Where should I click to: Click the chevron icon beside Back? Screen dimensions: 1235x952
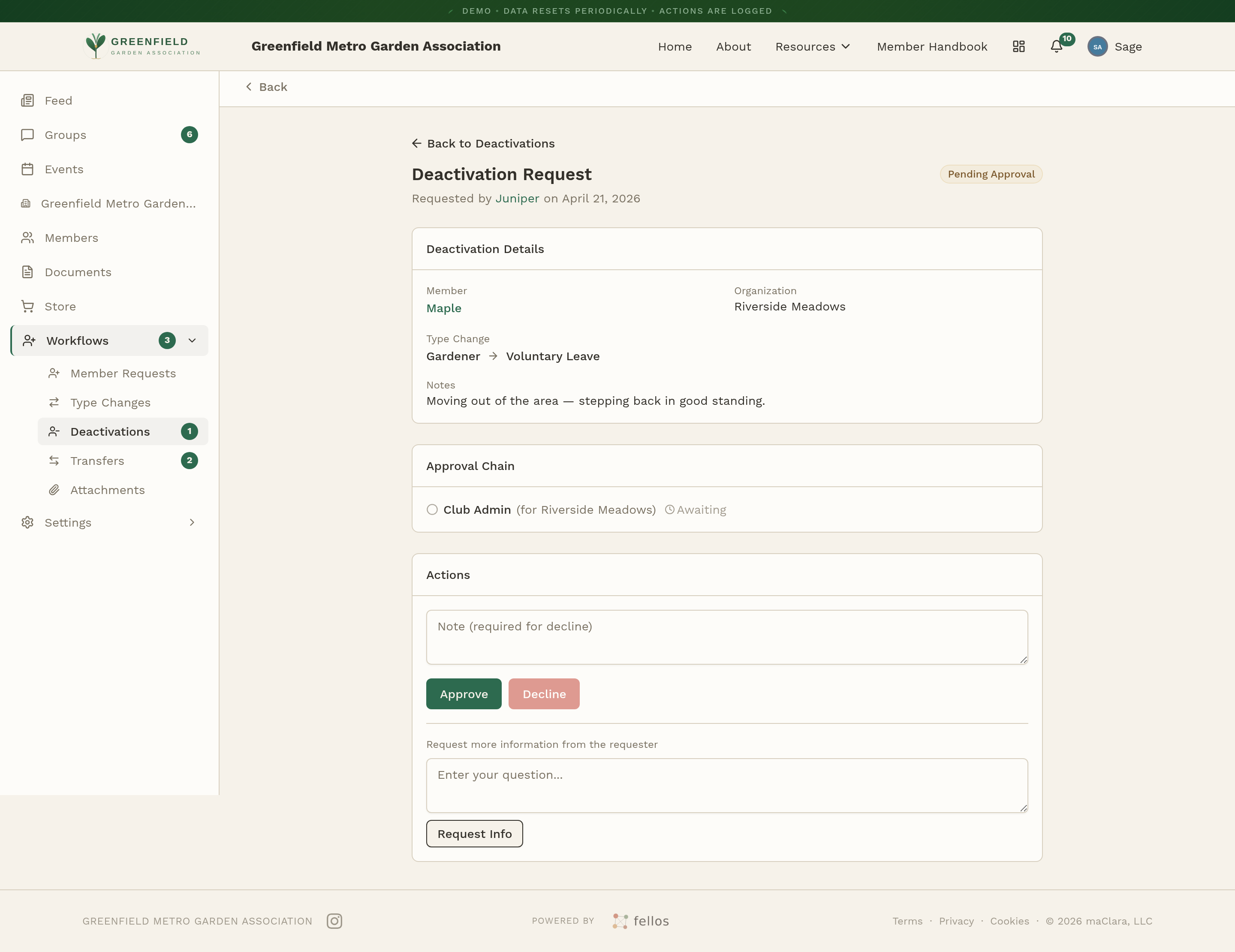[x=249, y=87]
